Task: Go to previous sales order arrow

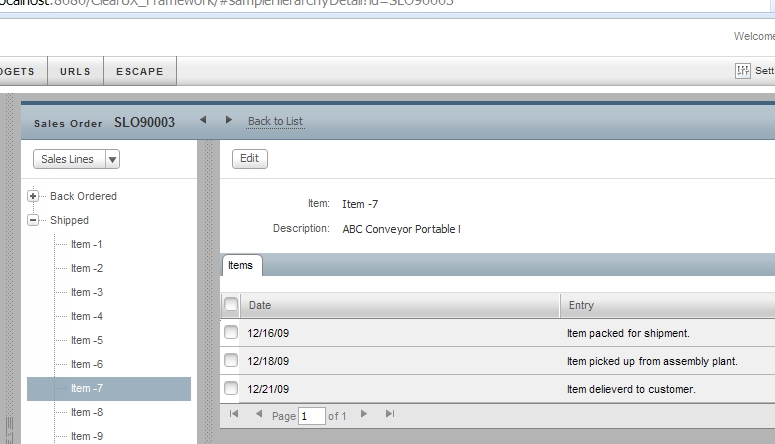Action: pyautogui.click(x=203, y=120)
